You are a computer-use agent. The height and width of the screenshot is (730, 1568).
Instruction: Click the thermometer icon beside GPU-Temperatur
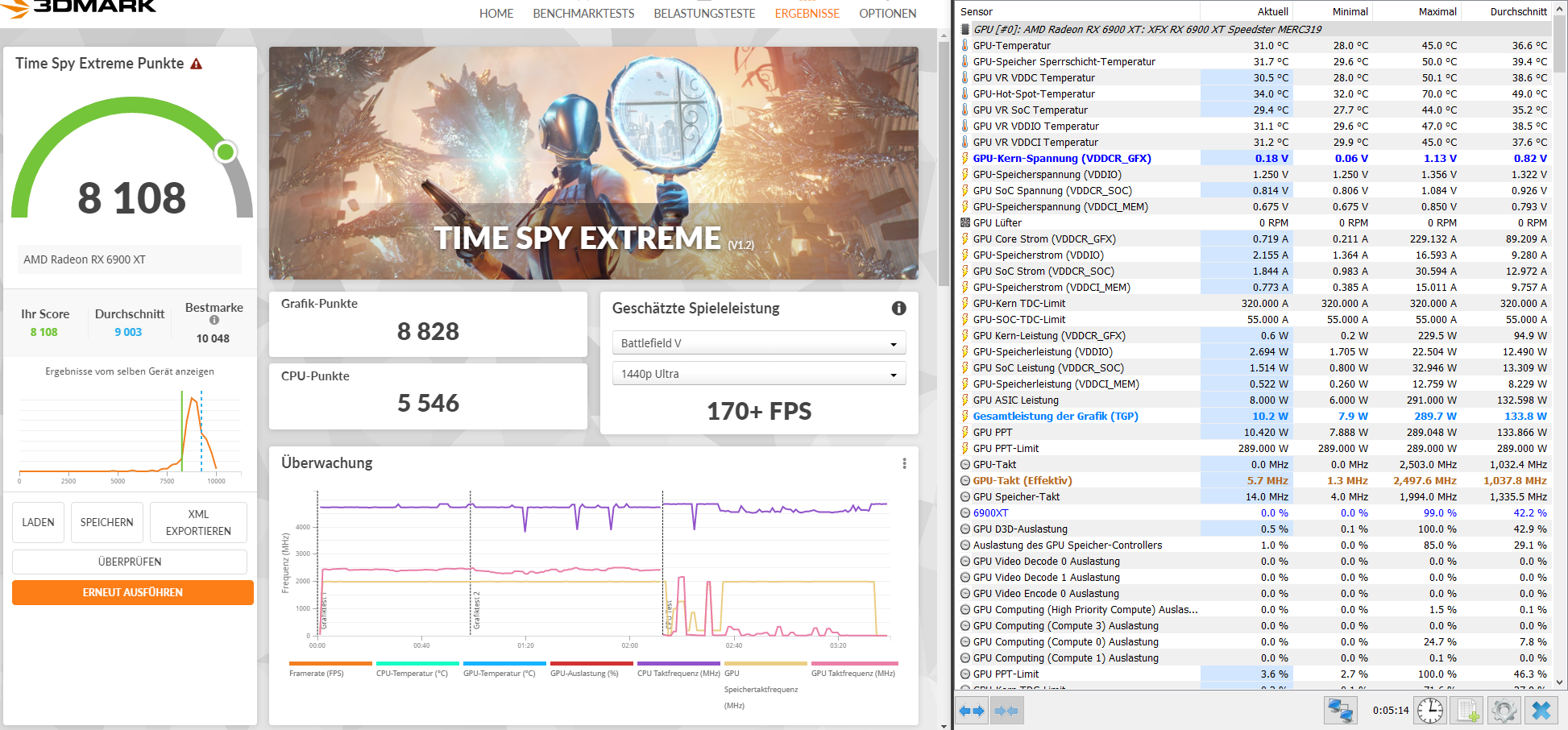pos(964,45)
